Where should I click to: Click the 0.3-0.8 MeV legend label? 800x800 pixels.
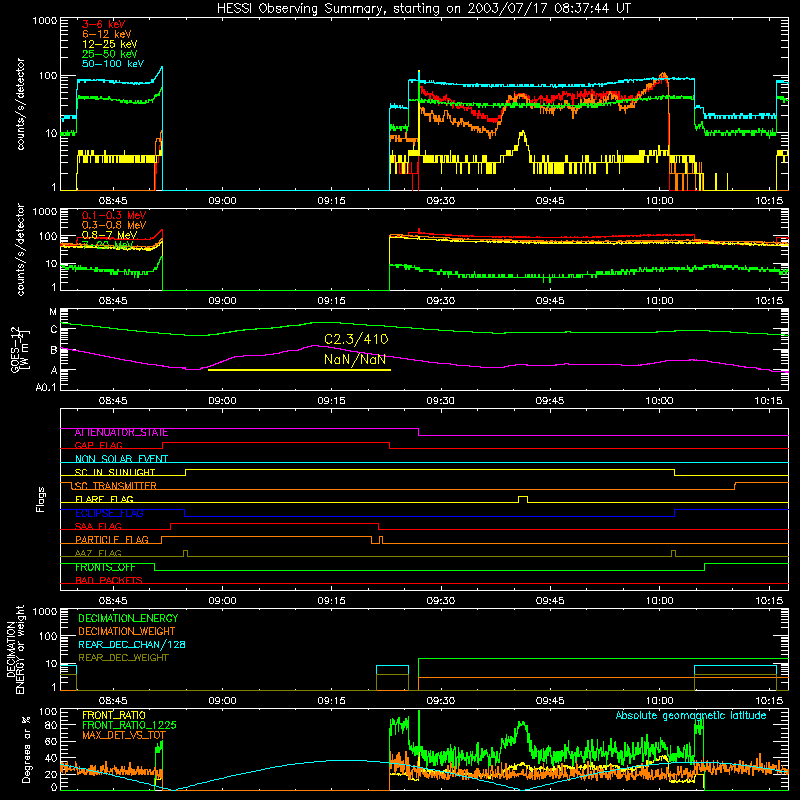(x=114, y=225)
